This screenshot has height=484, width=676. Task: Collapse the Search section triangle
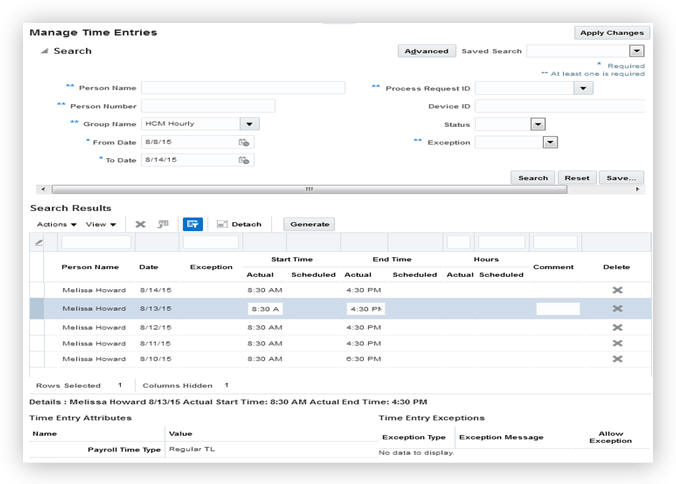(x=43, y=51)
